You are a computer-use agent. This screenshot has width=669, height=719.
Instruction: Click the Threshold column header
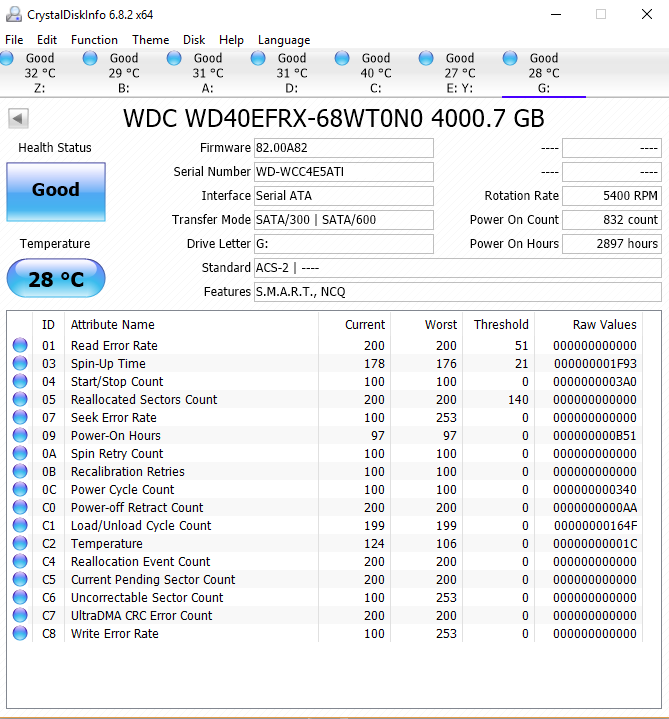(x=498, y=325)
